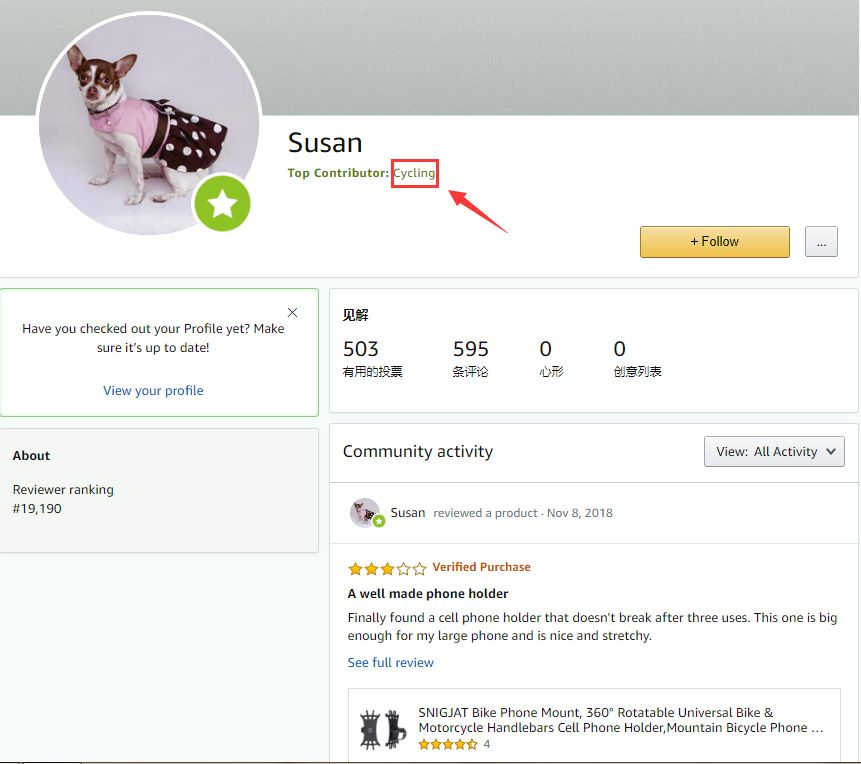Viewport: 861px width, 764px height.
Task: Click the Susan reviewer name in activity
Action: (407, 512)
